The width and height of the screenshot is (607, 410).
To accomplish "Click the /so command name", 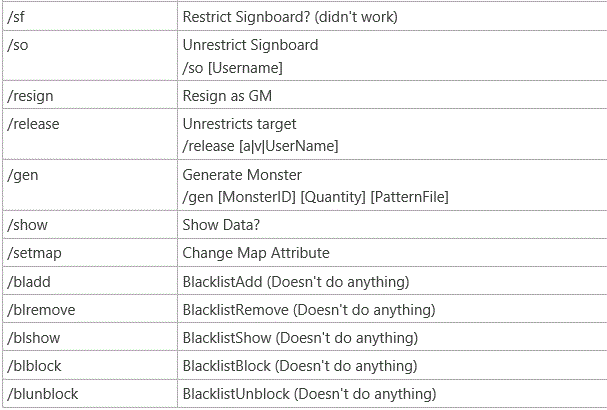I will click(x=18, y=45).
